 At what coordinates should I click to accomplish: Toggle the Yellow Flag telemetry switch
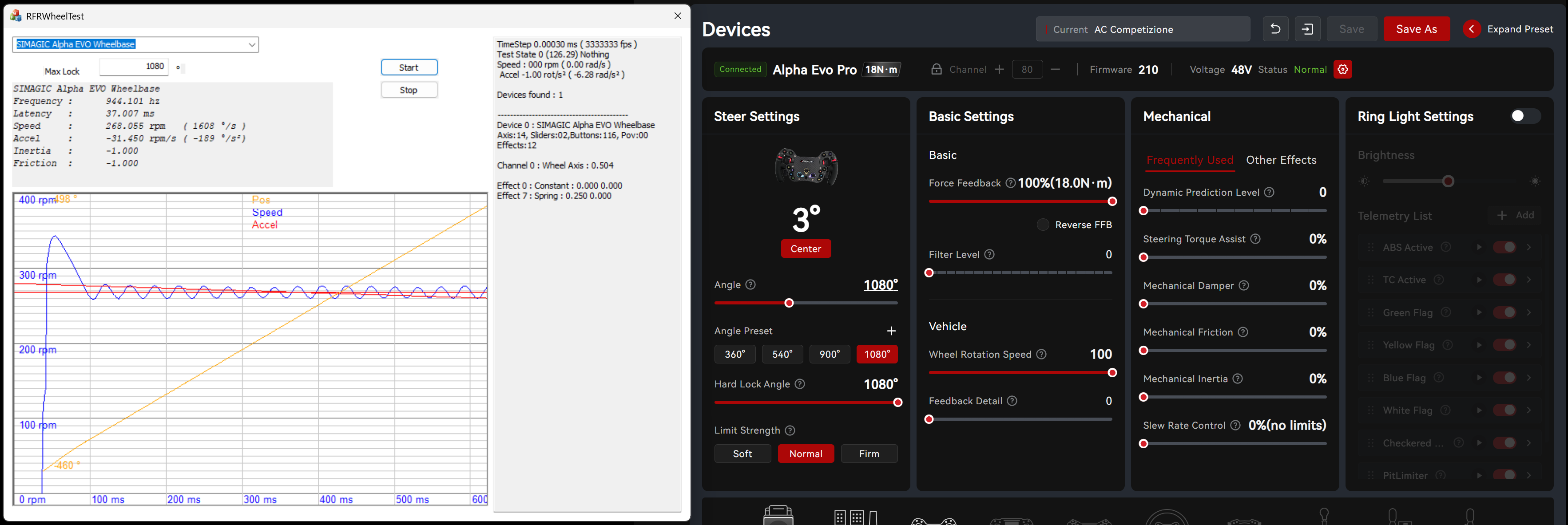[x=1504, y=345]
